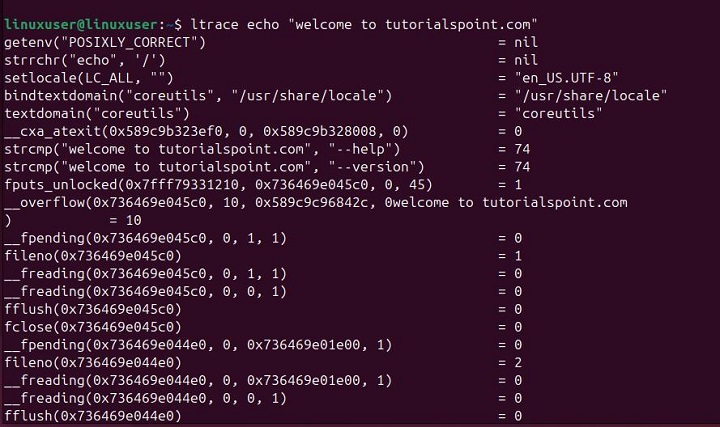Click the bindtextdomain function call
Screen dimensions: 720x427
point(197,95)
